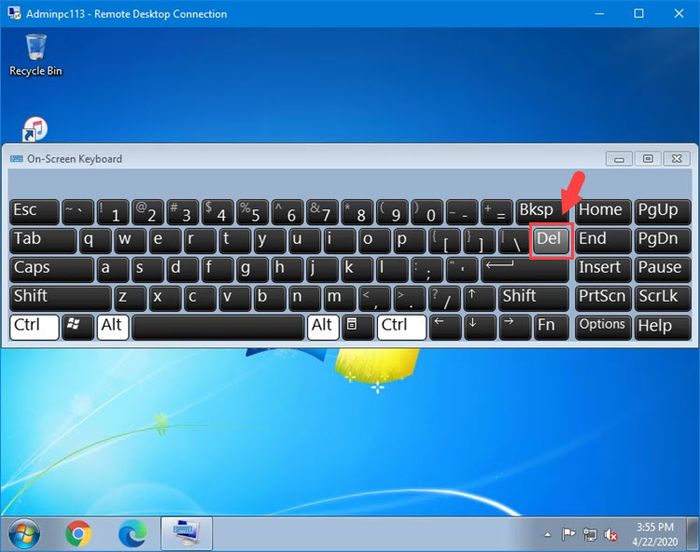This screenshot has height=552, width=700.
Task: Toggle the ScrLk key
Action: pyautogui.click(x=662, y=298)
